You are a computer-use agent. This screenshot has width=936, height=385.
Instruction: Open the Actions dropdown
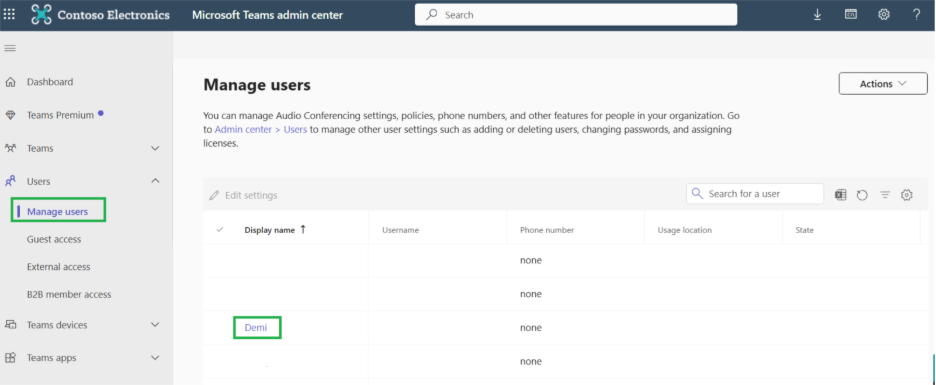883,84
